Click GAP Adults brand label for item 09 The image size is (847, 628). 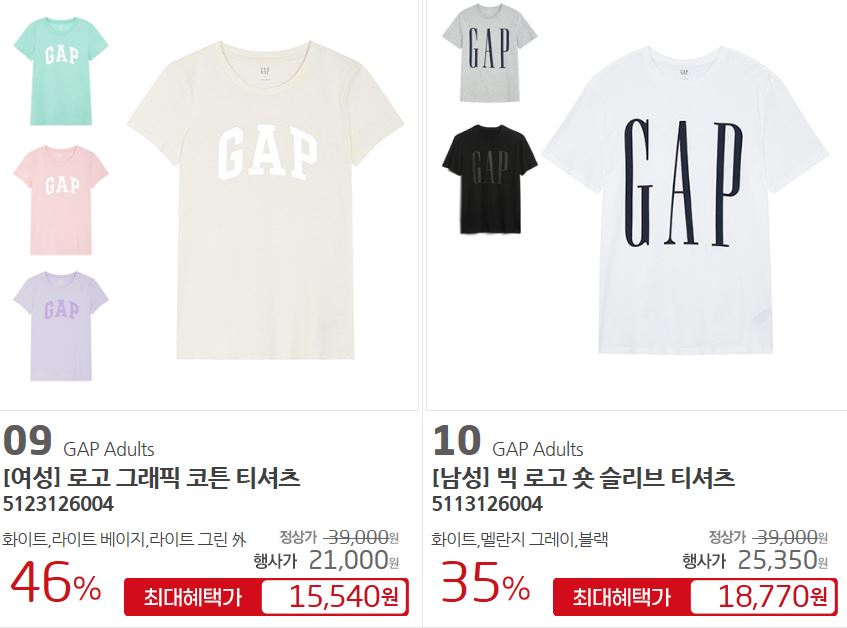click(x=109, y=449)
